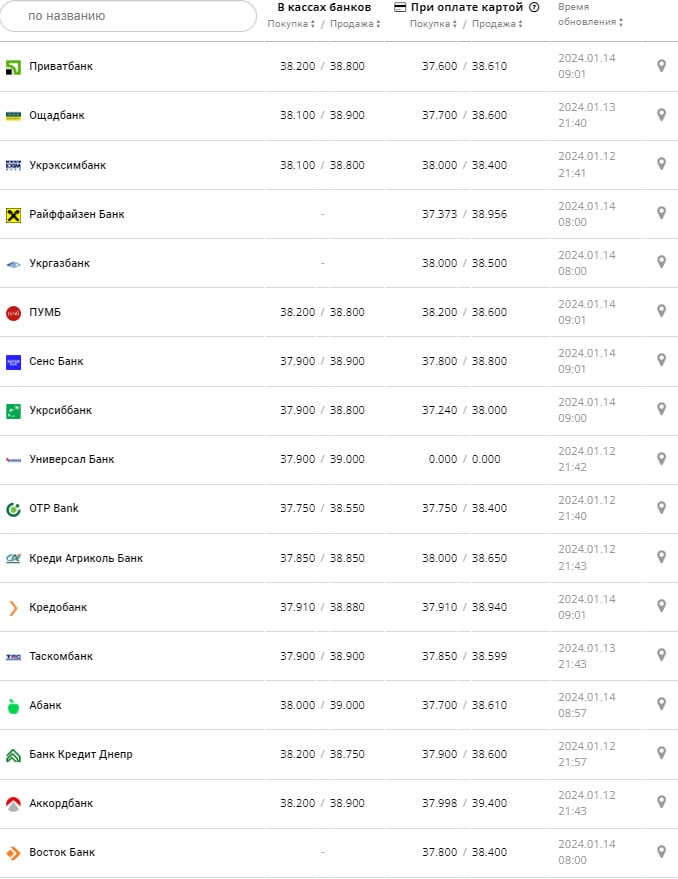Sort by cash desk Покупка column
The width and height of the screenshot is (678, 879).
click(291, 24)
